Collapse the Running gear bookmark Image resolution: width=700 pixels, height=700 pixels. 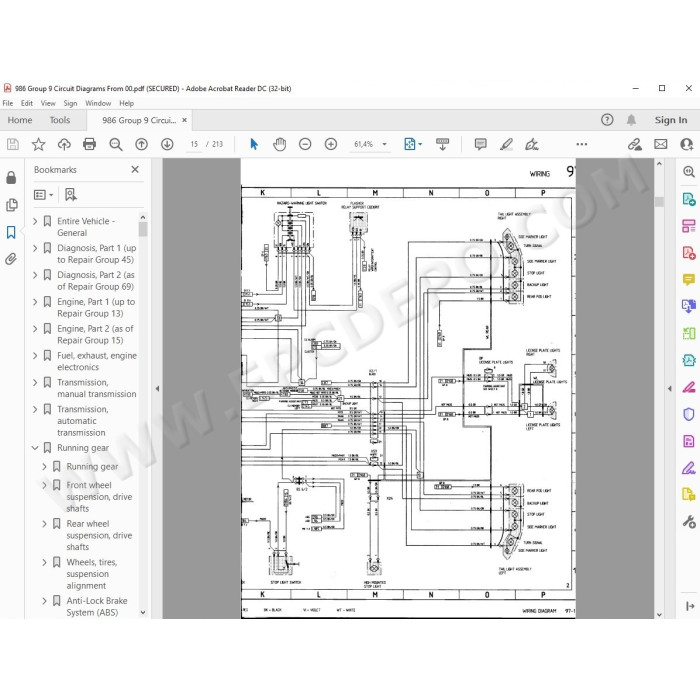(35, 448)
